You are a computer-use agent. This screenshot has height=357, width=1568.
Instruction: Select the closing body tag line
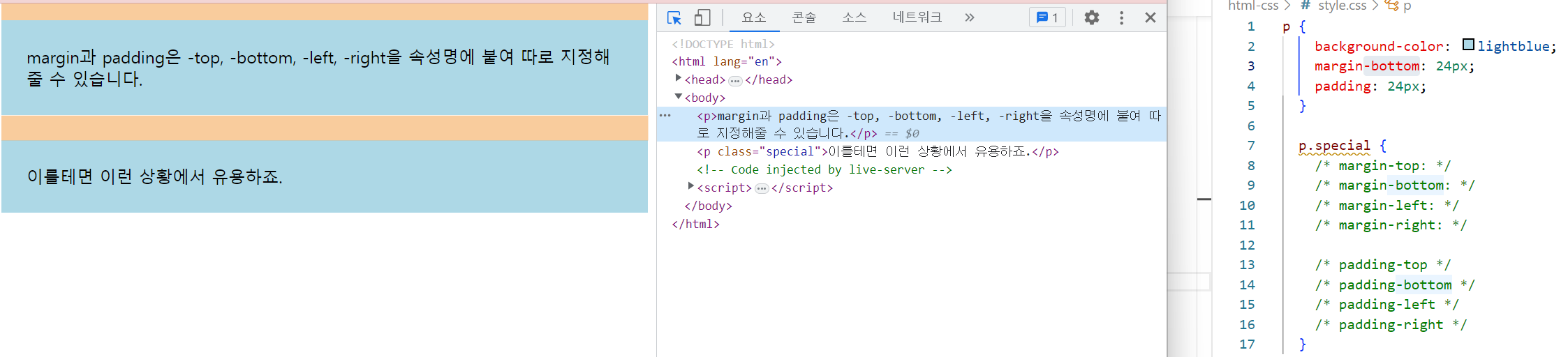point(708,206)
